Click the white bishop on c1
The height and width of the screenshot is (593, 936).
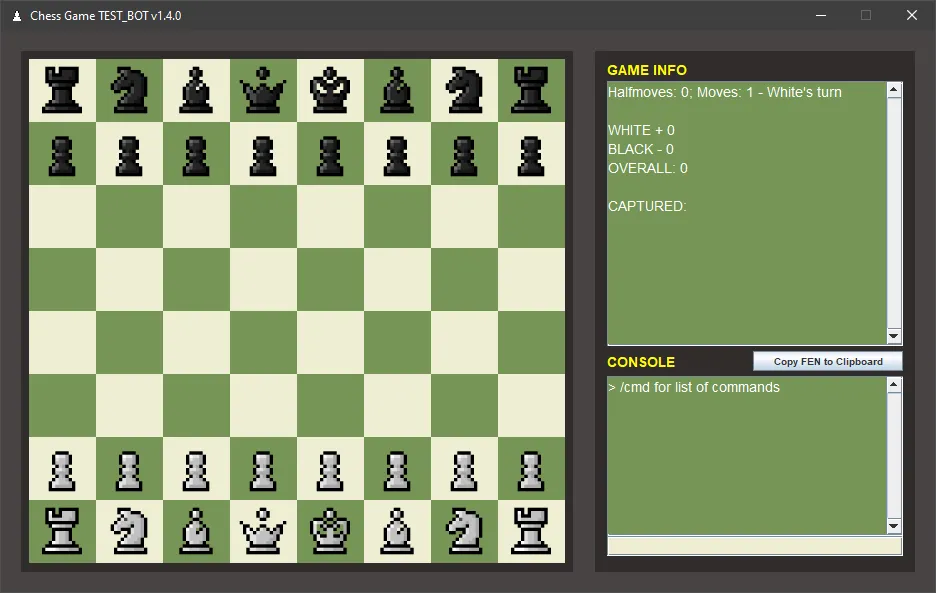point(196,530)
